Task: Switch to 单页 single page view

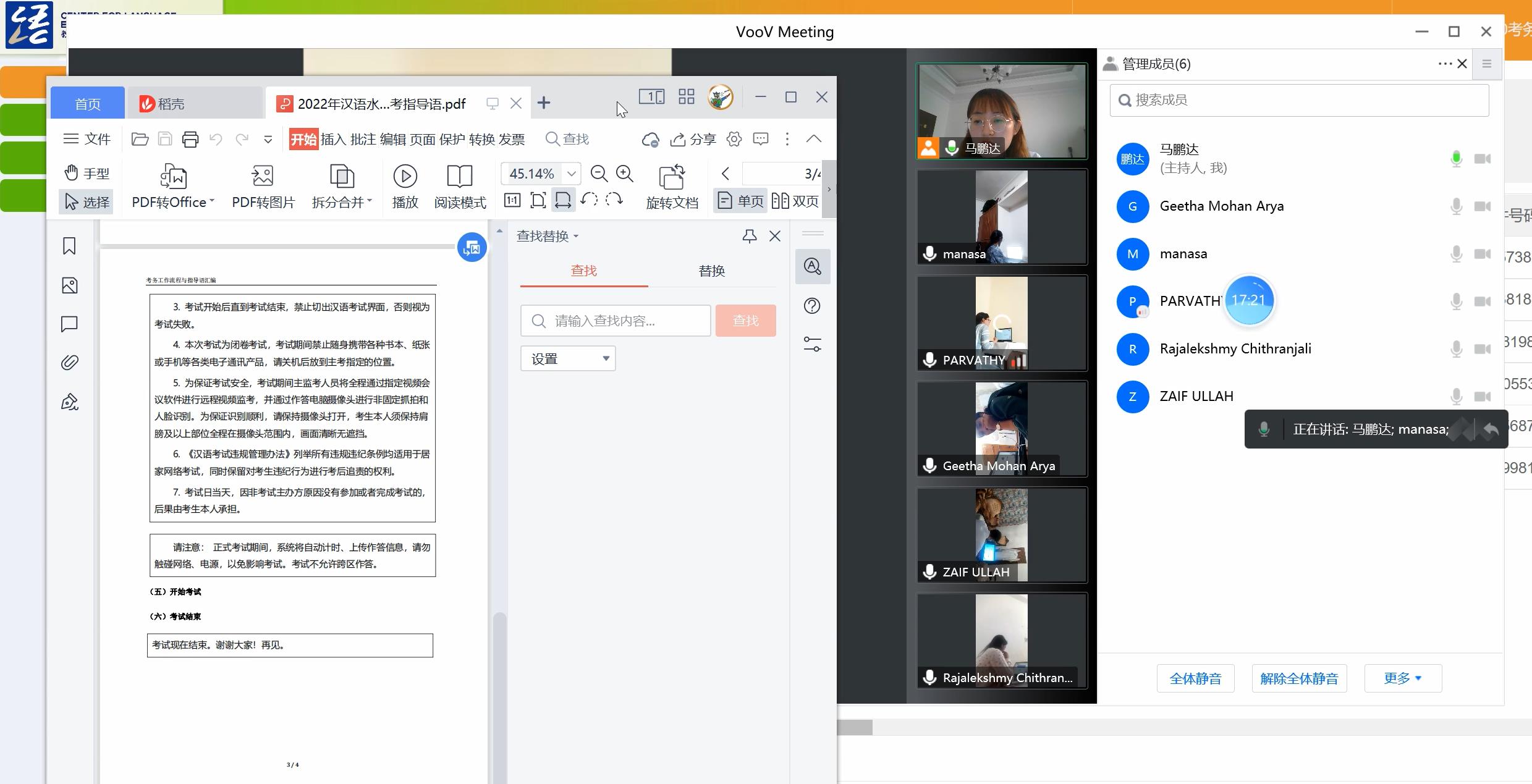Action: tap(740, 201)
